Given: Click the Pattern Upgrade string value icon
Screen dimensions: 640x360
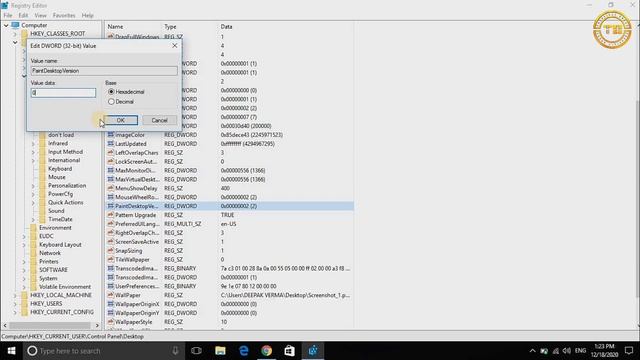Looking at the screenshot, I should [111, 215].
